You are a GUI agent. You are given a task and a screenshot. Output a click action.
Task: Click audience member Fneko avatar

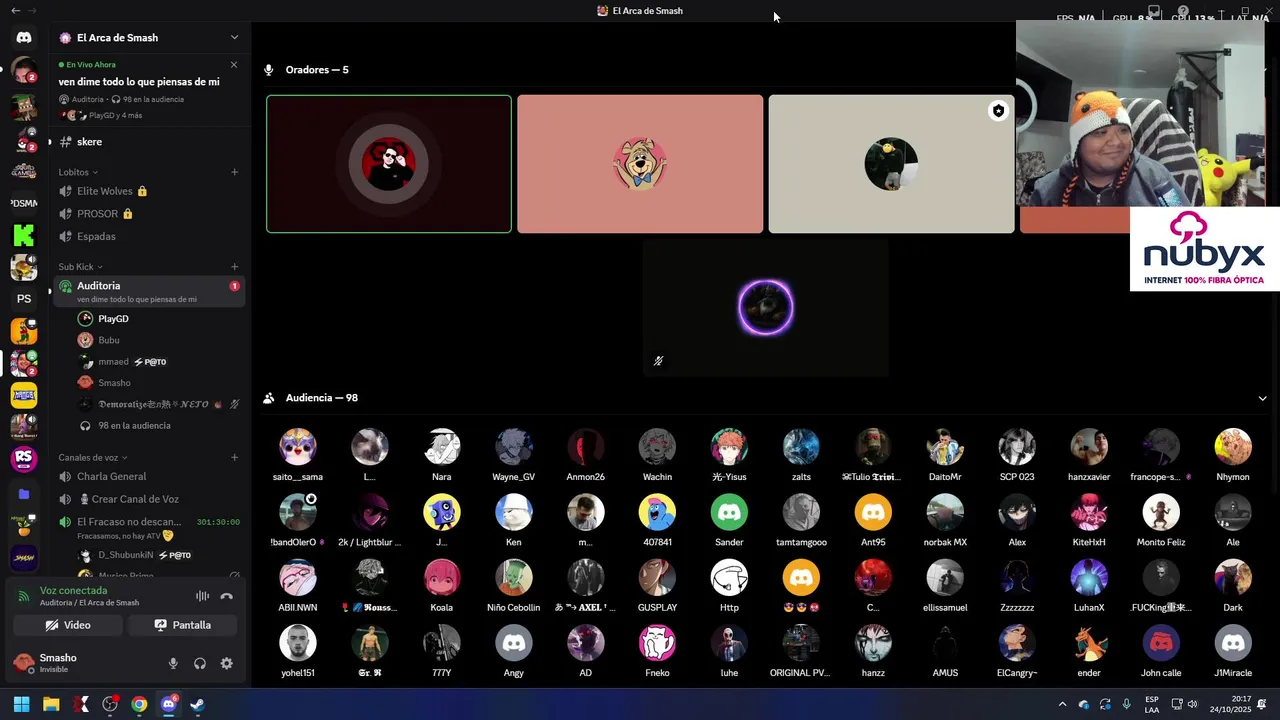tap(657, 643)
